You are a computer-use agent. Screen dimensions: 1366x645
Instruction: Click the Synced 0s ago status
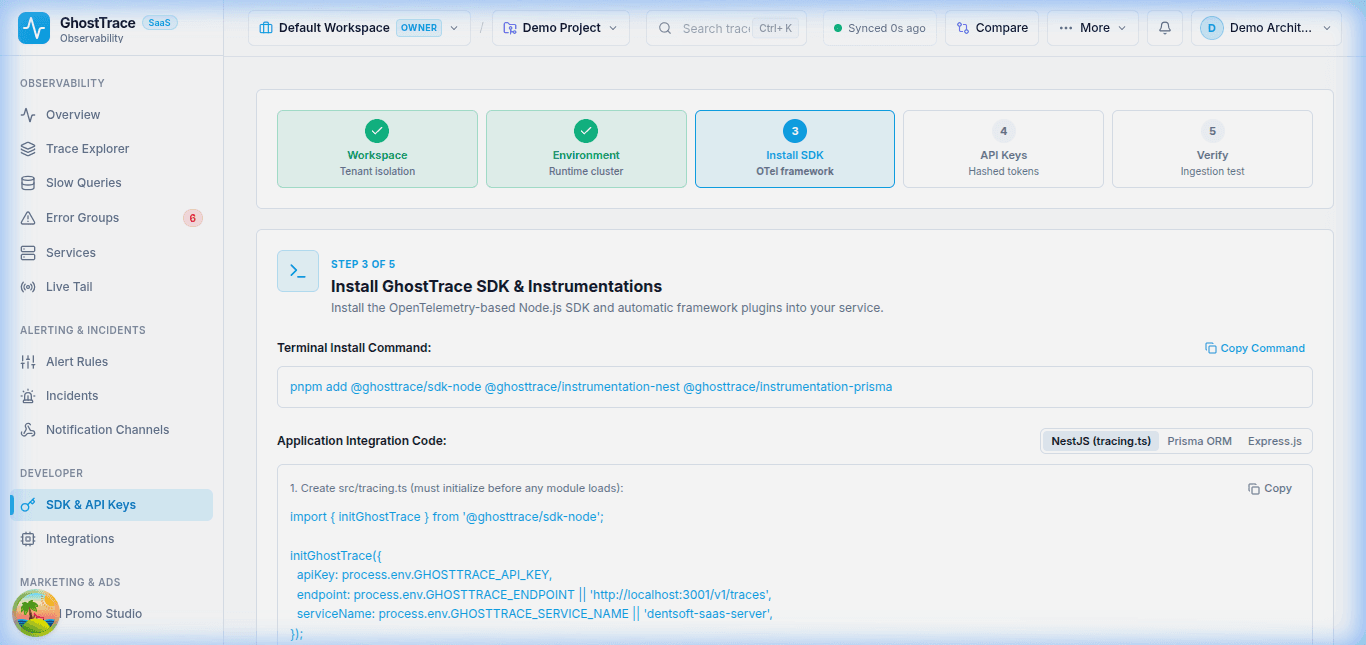879,28
